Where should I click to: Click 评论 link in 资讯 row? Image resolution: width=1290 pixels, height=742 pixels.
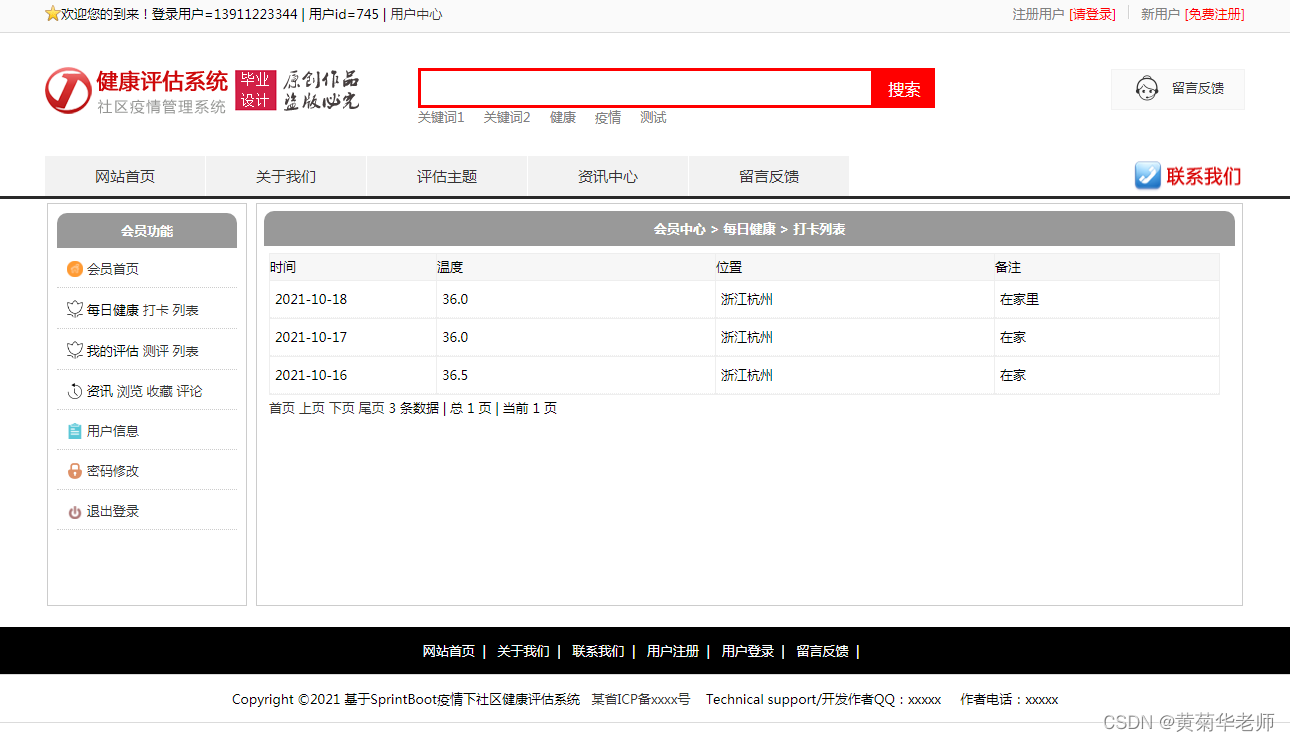[x=190, y=391]
